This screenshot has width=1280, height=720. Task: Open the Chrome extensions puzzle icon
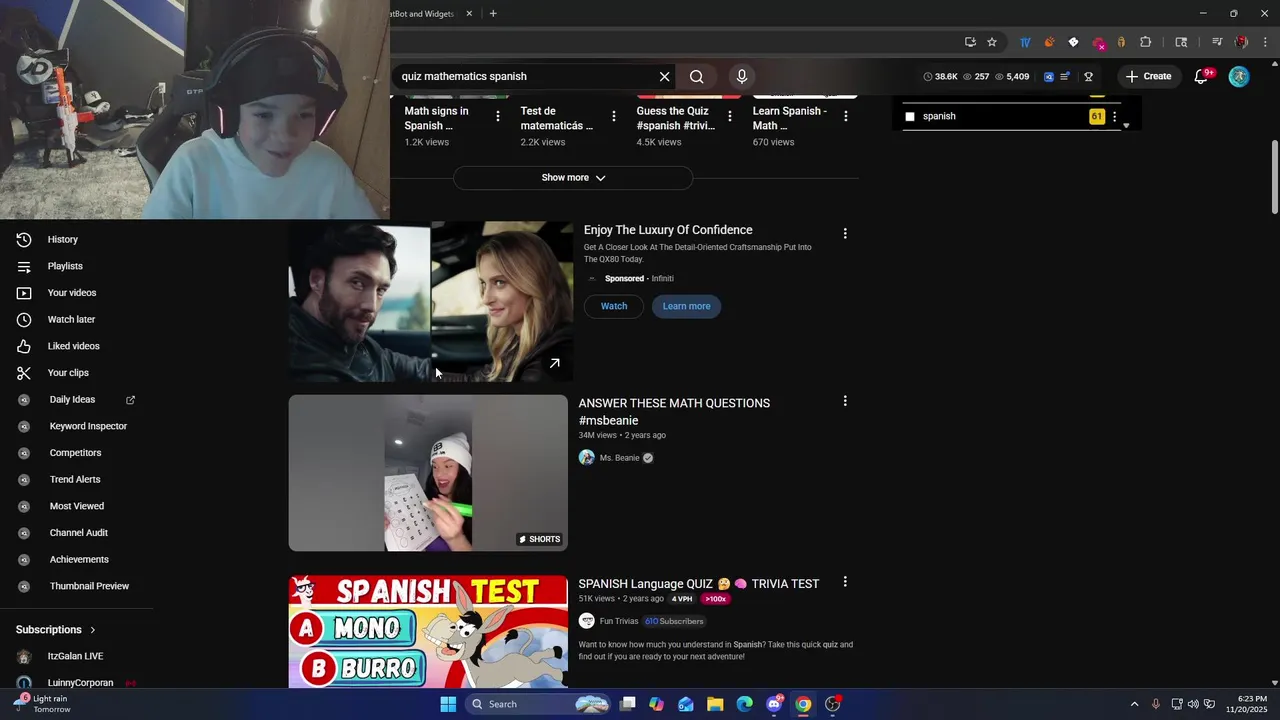1145,42
